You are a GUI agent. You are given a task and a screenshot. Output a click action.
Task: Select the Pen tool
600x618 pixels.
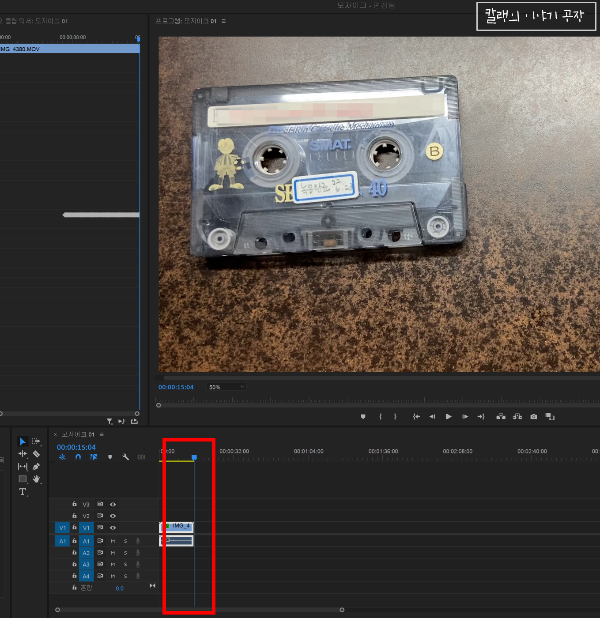pyautogui.click(x=36, y=467)
